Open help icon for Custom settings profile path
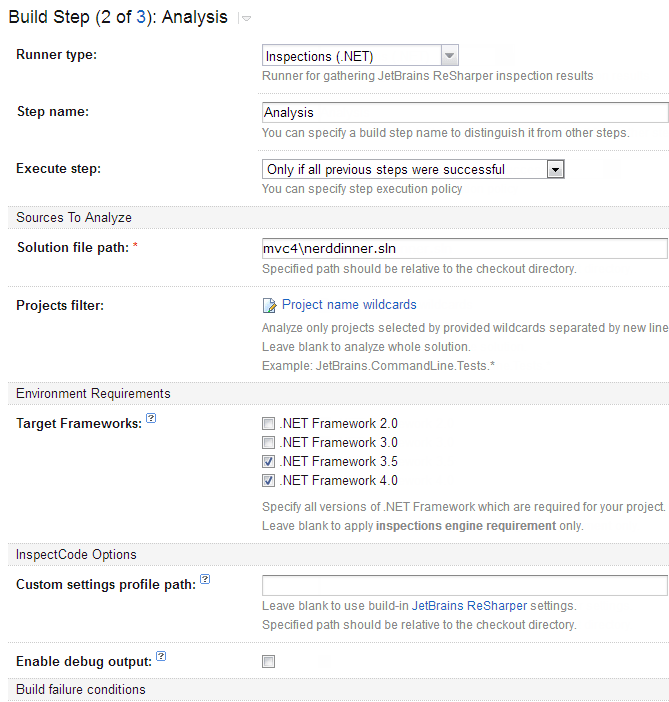 [205, 579]
